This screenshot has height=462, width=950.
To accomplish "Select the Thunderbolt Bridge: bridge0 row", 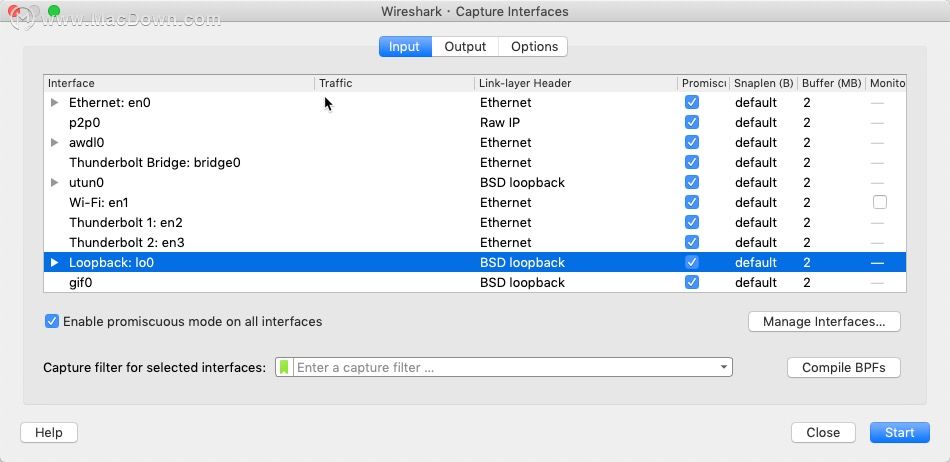I will pyautogui.click(x=475, y=162).
